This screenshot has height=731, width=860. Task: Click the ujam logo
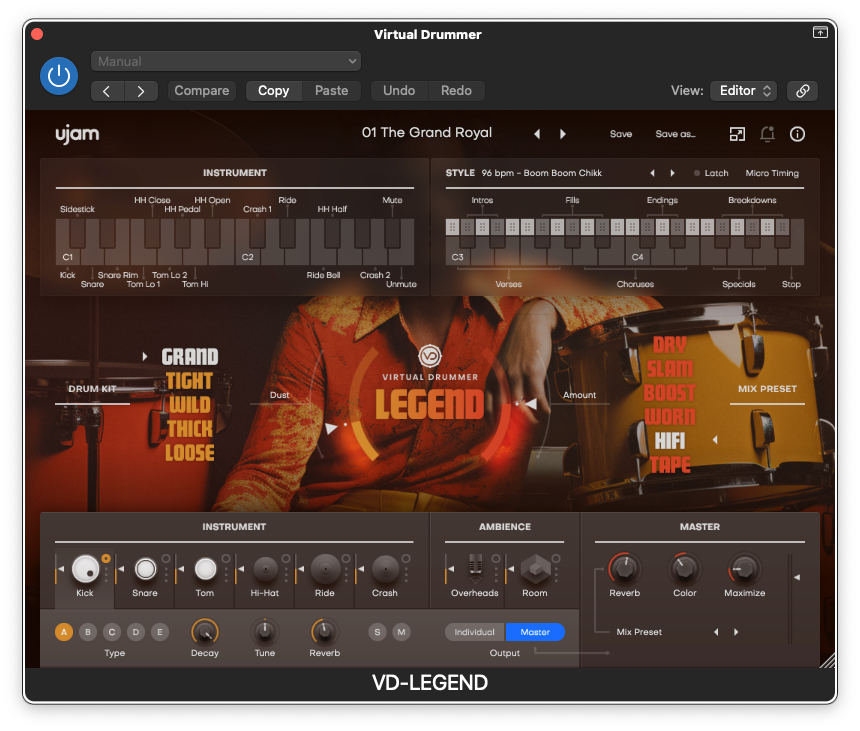pos(77,134)
